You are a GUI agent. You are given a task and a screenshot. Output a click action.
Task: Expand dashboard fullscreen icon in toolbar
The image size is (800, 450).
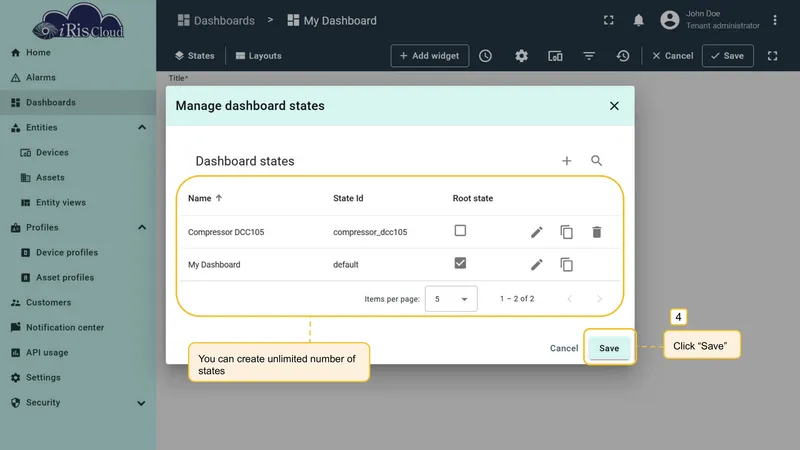click(772, 56)
